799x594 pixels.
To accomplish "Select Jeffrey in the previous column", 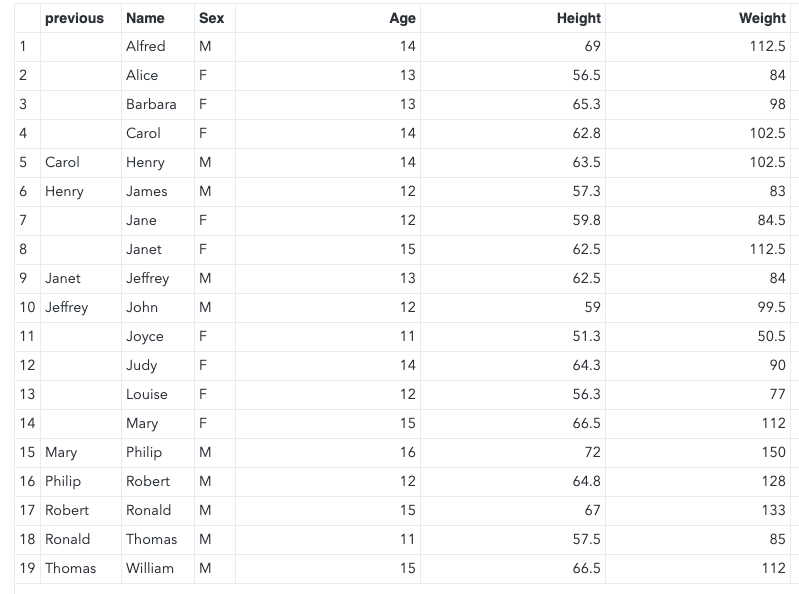I will coord(66,307).
